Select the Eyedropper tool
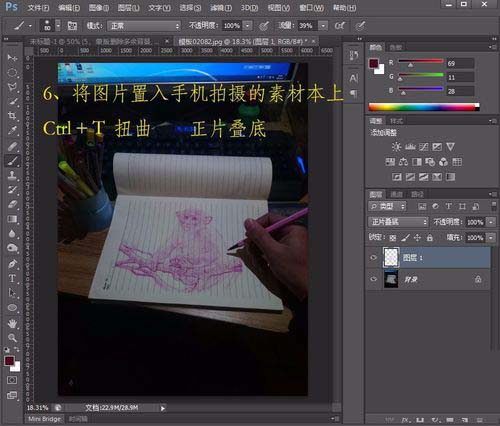This screenshot has width=500, height=426. click(x=12, y=130)
